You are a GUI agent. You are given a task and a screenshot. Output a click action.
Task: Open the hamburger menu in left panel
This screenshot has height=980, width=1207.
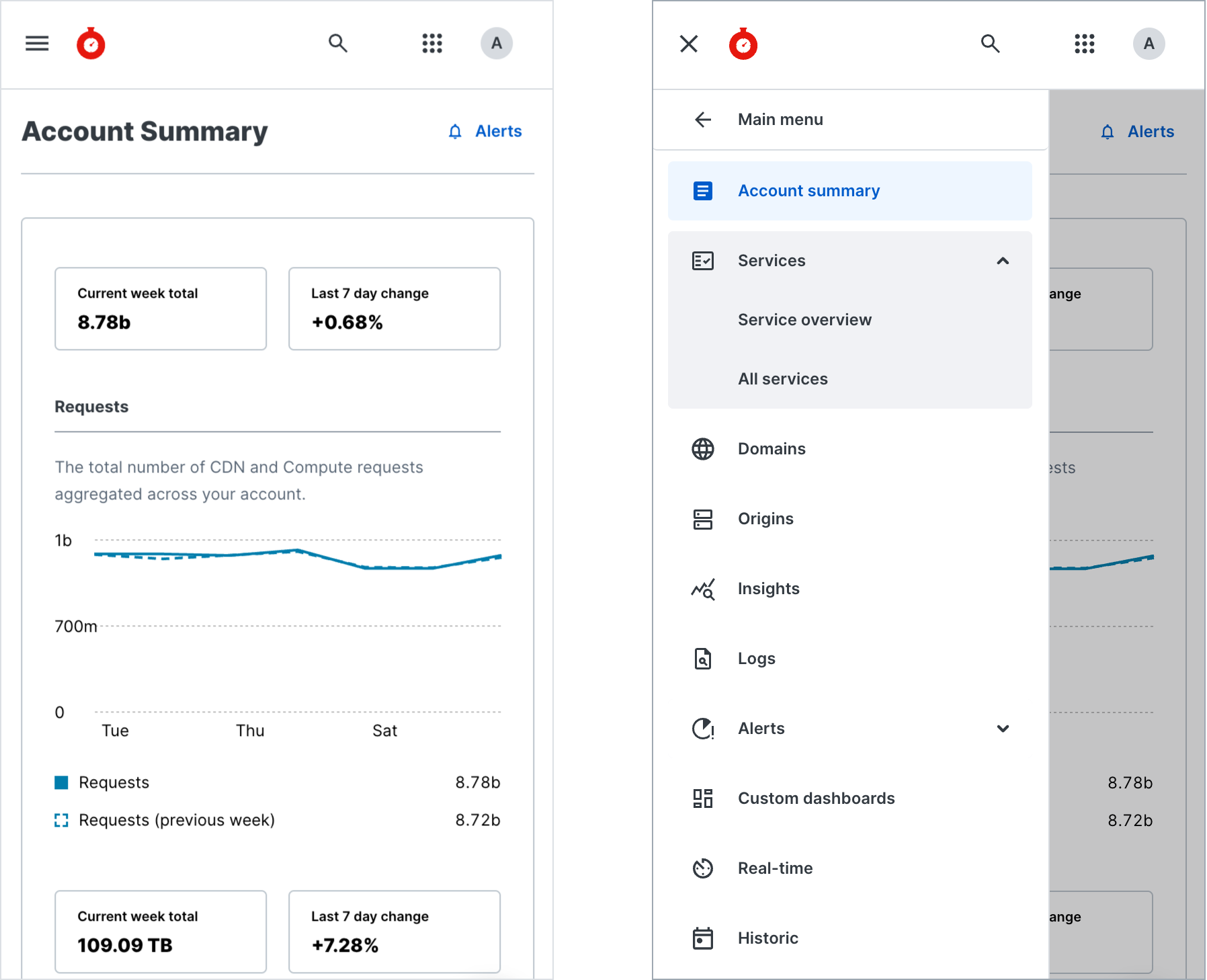click(x=37, y=44)
